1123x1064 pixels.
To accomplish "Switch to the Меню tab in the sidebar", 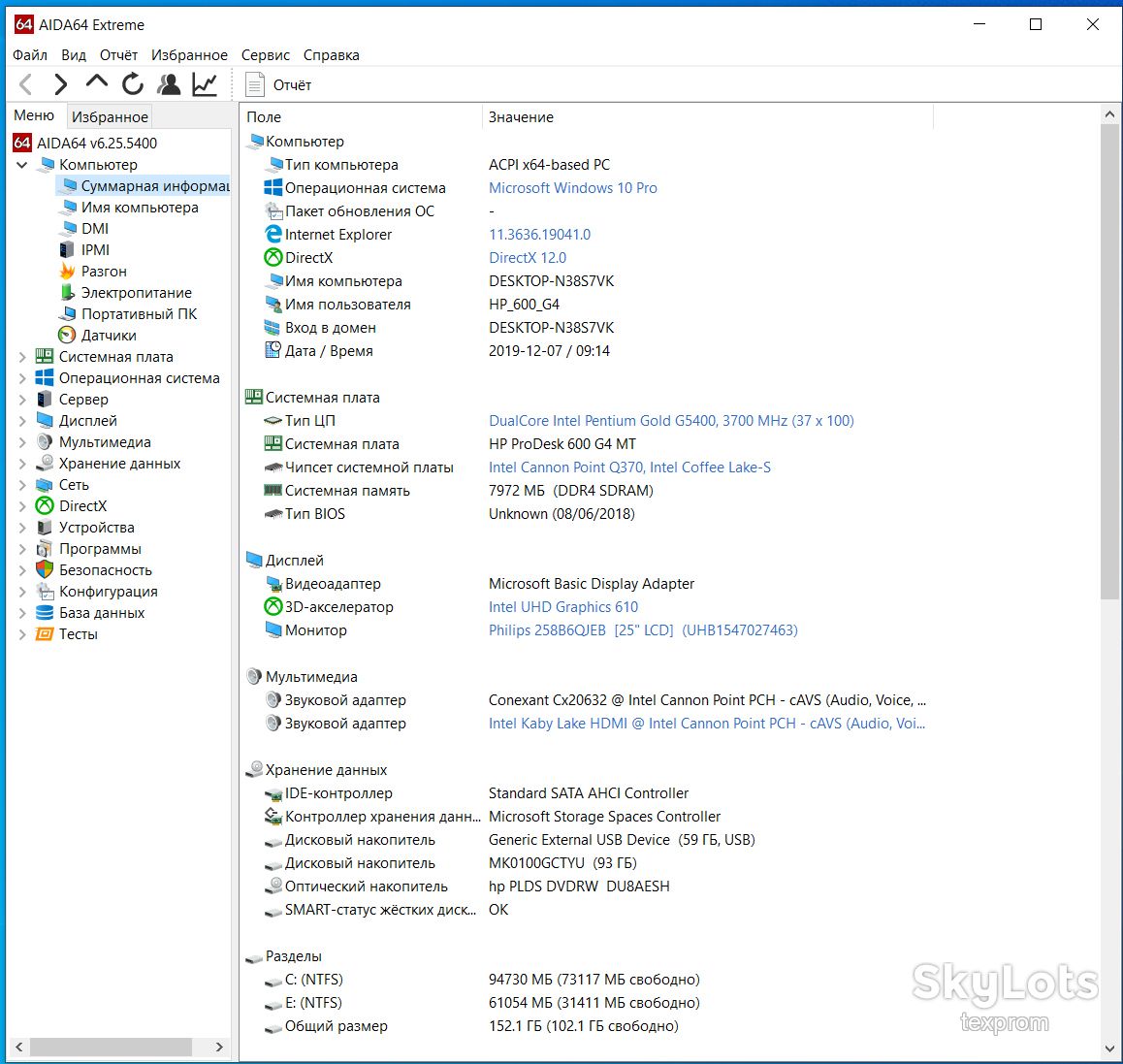I will [x=34, y=115].
